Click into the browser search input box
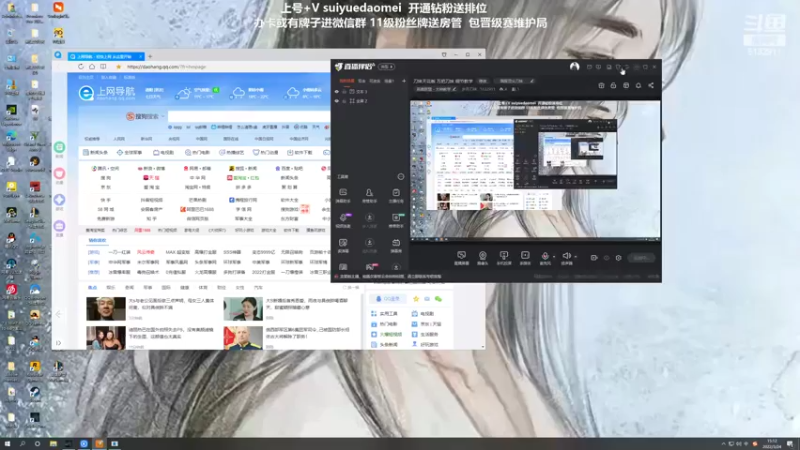 (x=249, y=116)
